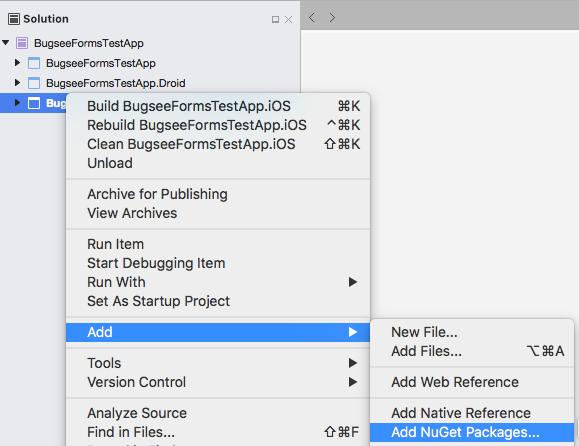Image resolution: width=579 pixels, height=446 pixels.
Task: Select Unload from the context menu
Action: click(218, 163)
